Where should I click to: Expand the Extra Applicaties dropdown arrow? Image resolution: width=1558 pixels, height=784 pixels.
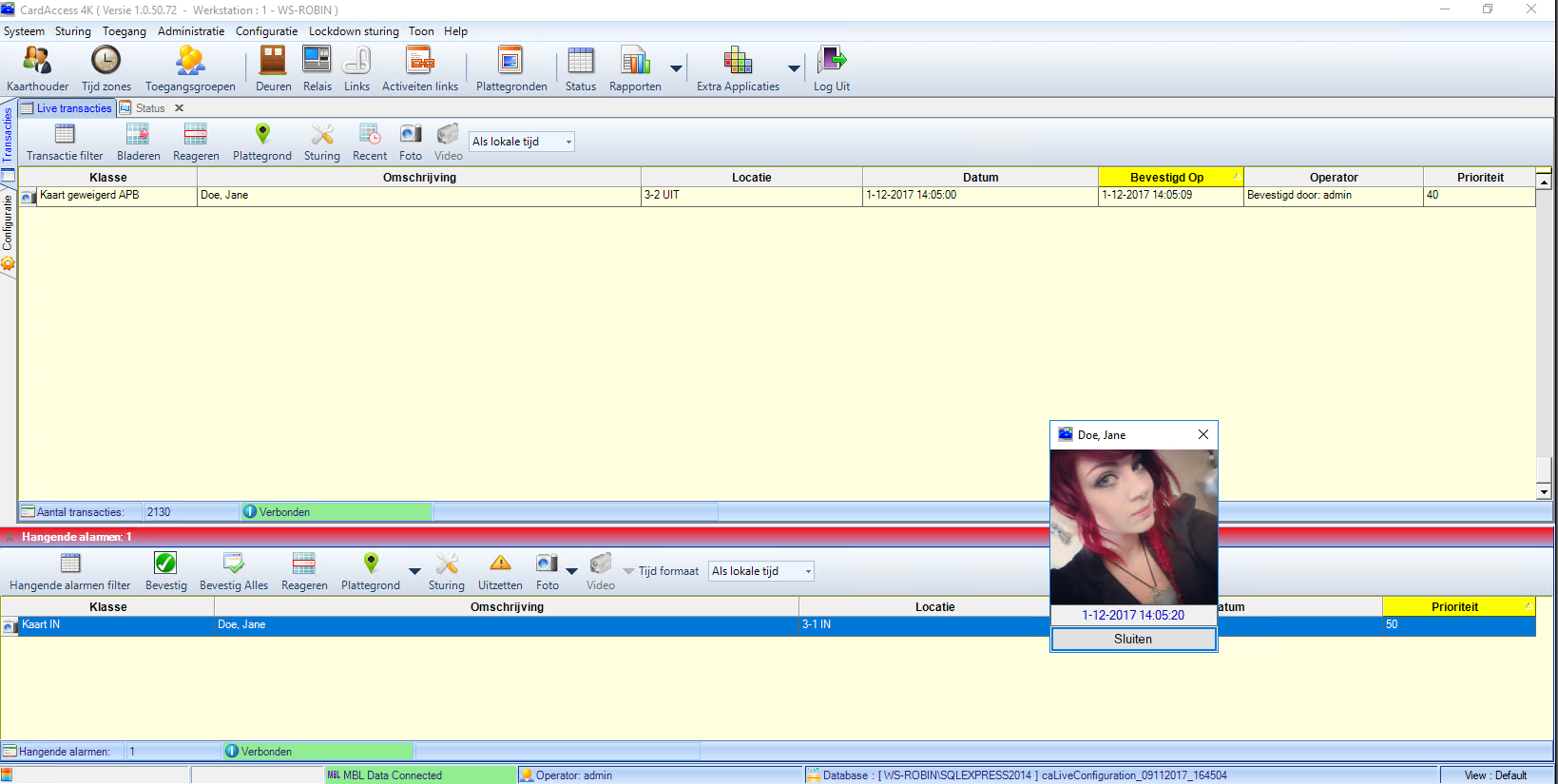pos(794,68)
